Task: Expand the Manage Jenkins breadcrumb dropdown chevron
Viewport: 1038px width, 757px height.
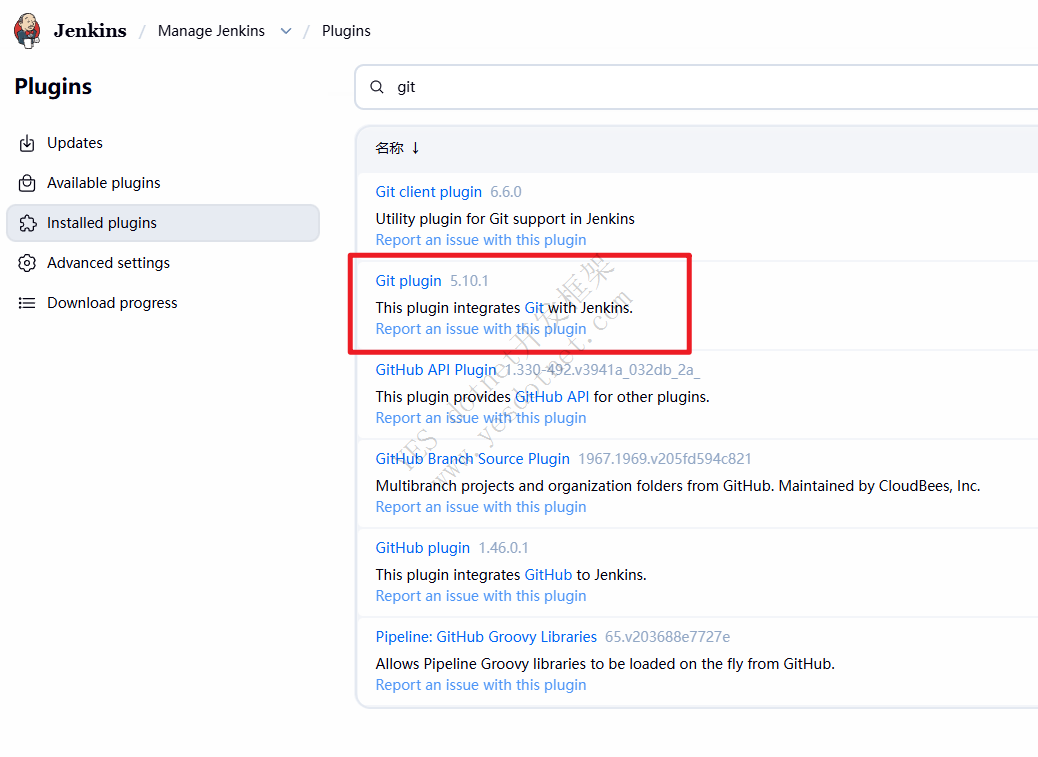Action: (286, 31)
